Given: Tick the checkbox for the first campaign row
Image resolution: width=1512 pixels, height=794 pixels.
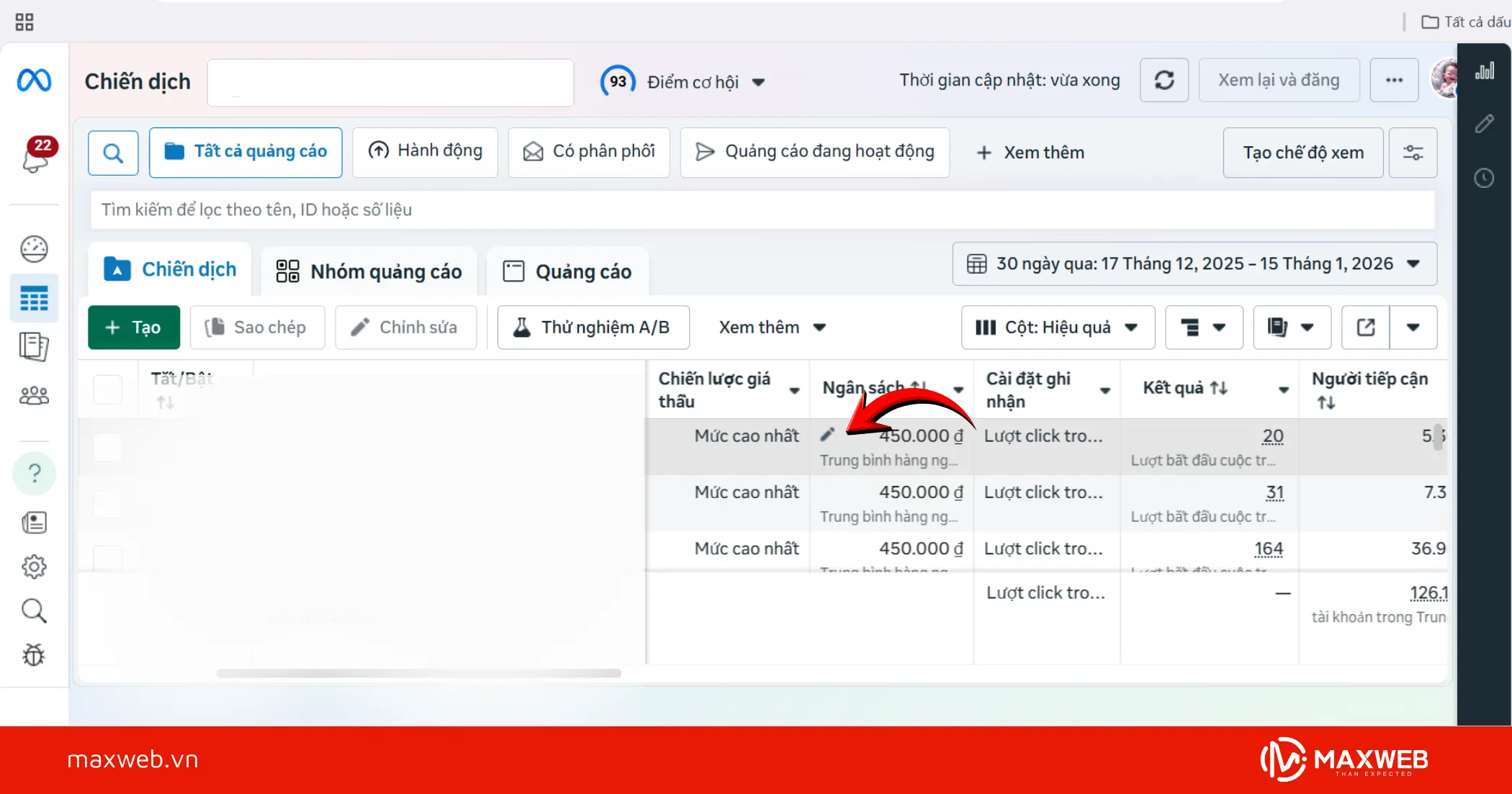Looking at the screenshot, I should pos(107,447).
